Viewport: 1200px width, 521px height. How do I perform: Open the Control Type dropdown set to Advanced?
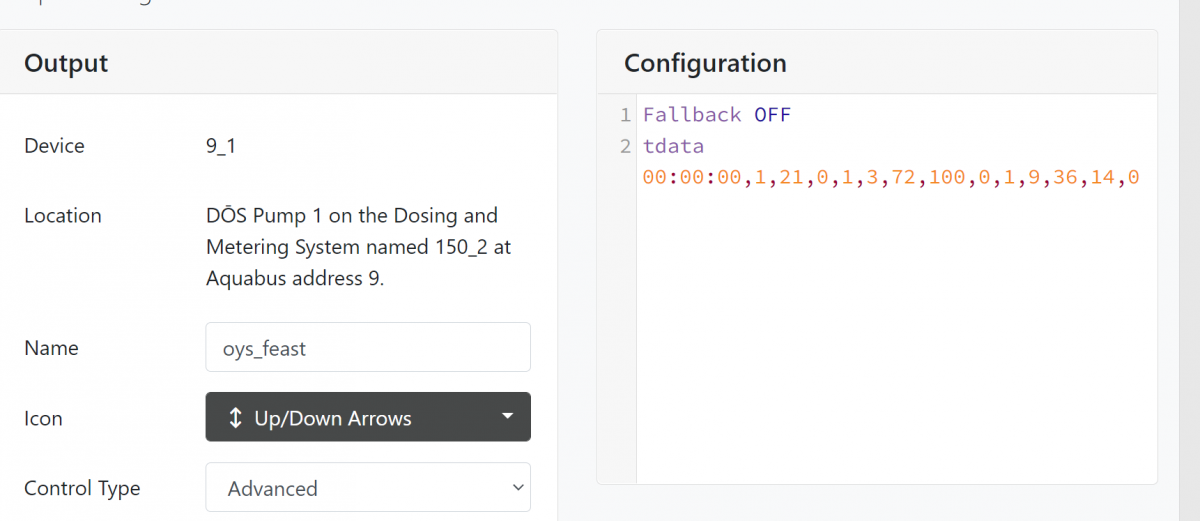pos(368,487)
